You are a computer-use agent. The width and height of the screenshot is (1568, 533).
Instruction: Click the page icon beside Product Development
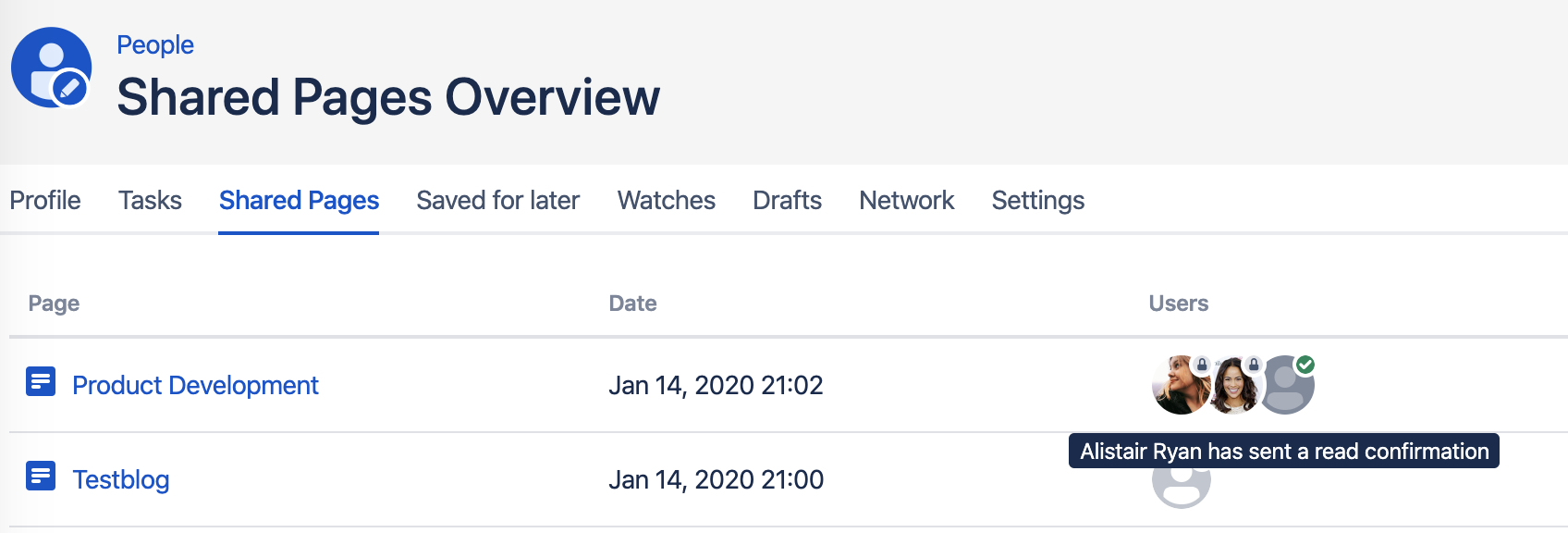pos(41,381)
